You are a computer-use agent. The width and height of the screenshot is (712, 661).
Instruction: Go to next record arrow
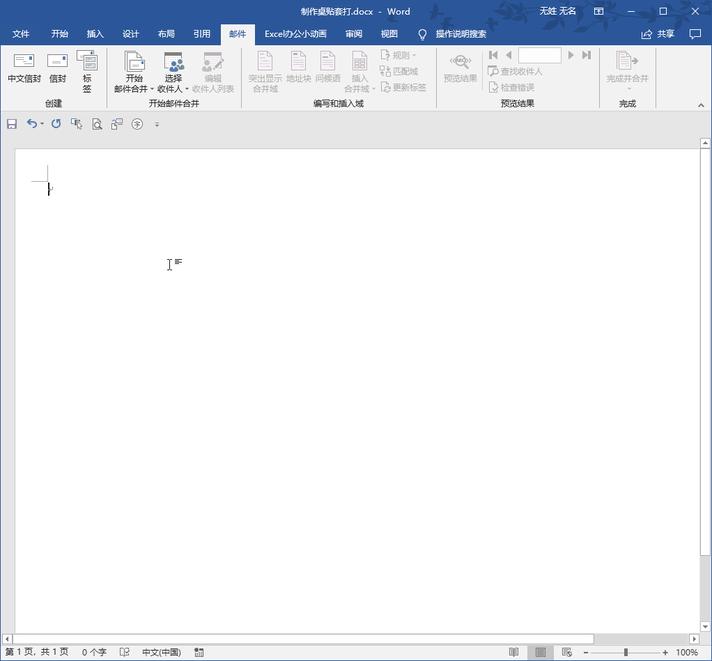(571, 55)
